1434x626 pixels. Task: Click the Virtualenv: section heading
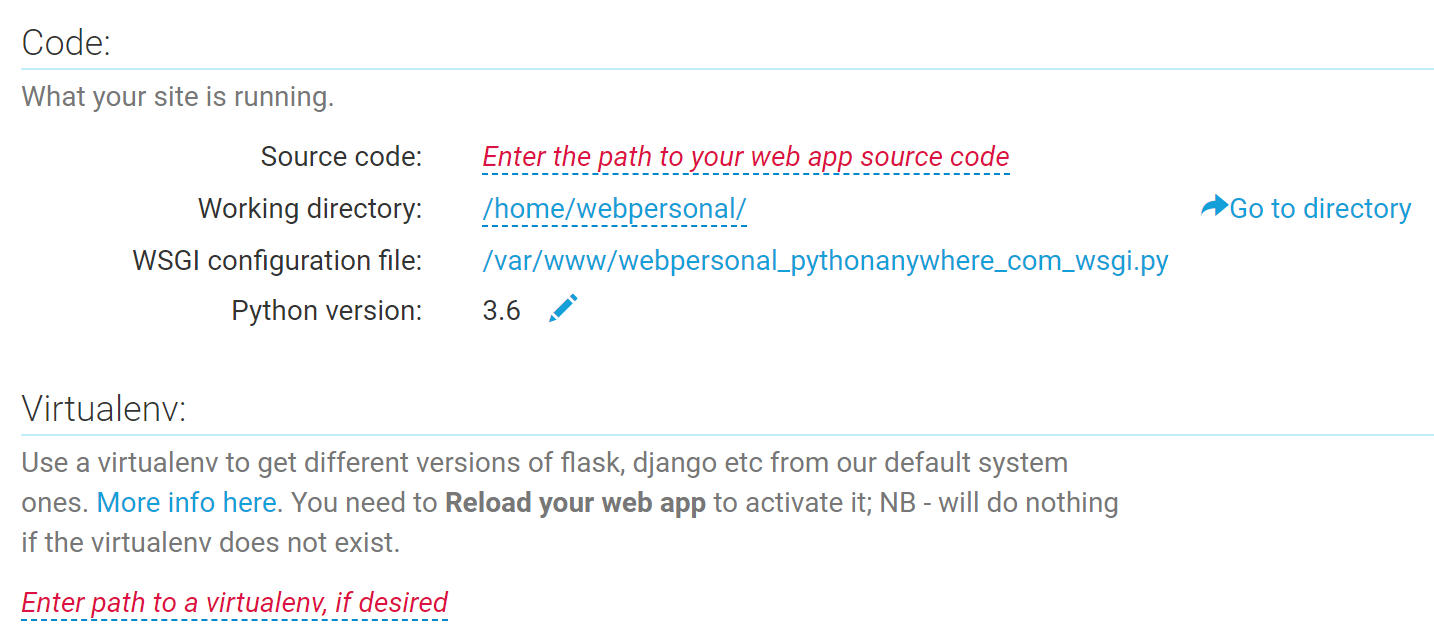point(105,408)
